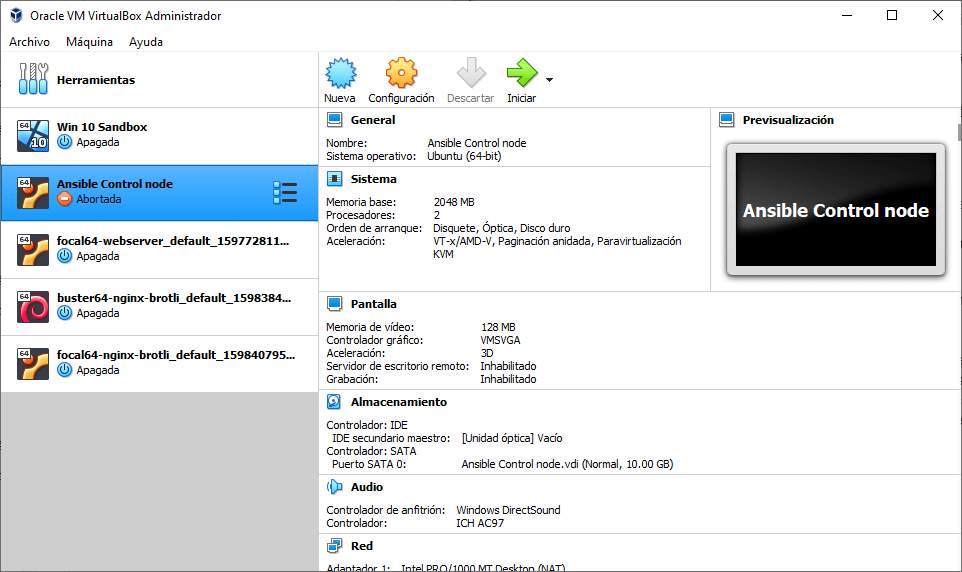Select focal64-webserver VM icon
The height and width of the screenshot is (572, 962).
[33, 250]
